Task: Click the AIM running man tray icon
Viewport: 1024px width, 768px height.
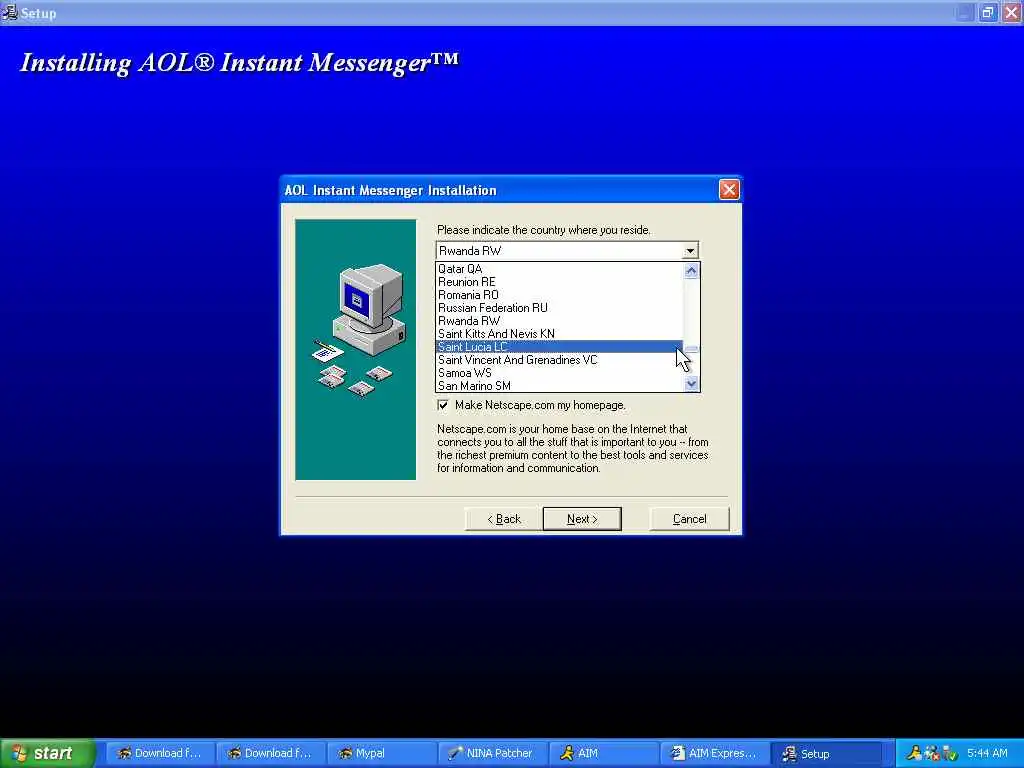Action: pos(914,753)
